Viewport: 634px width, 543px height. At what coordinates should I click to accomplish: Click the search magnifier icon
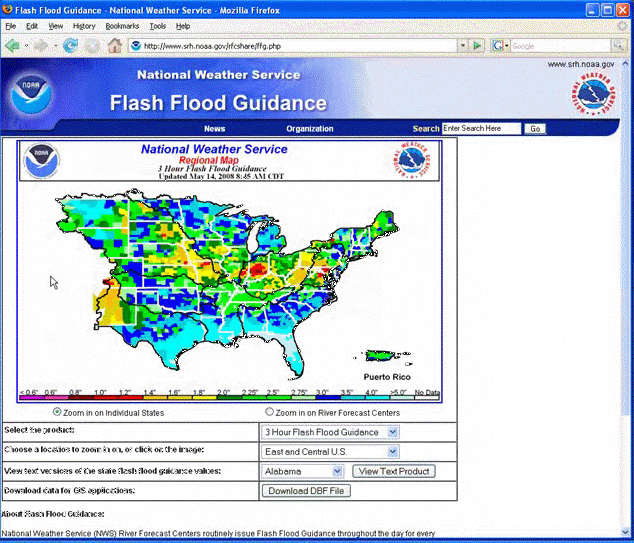pos(618,46)
